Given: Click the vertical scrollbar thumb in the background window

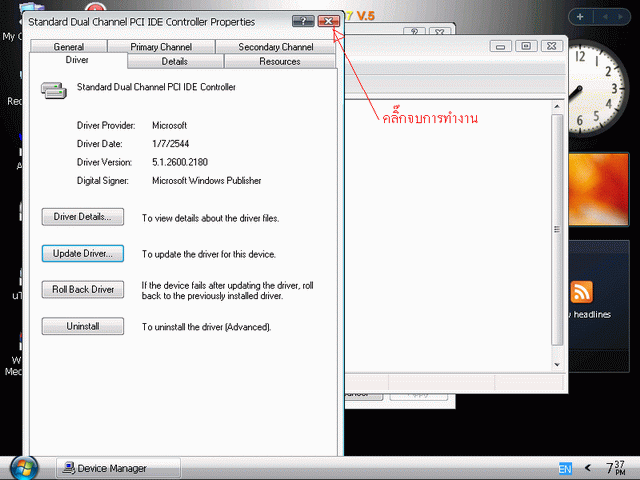Looking at the screenshot, I should tap(557, 229).
